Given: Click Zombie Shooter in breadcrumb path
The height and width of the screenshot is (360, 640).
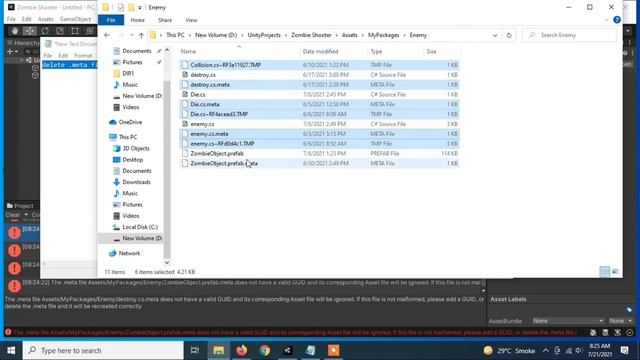Looking at the screenshot, I should [x=311, y=36].
